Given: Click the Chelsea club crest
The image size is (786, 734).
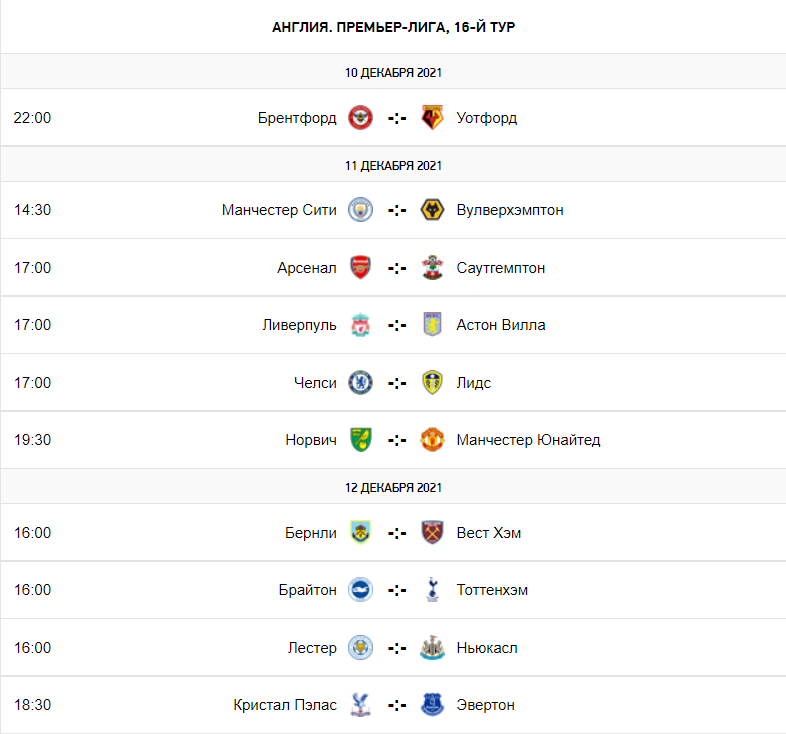Looking at the screenshot, I should [360, 382].
